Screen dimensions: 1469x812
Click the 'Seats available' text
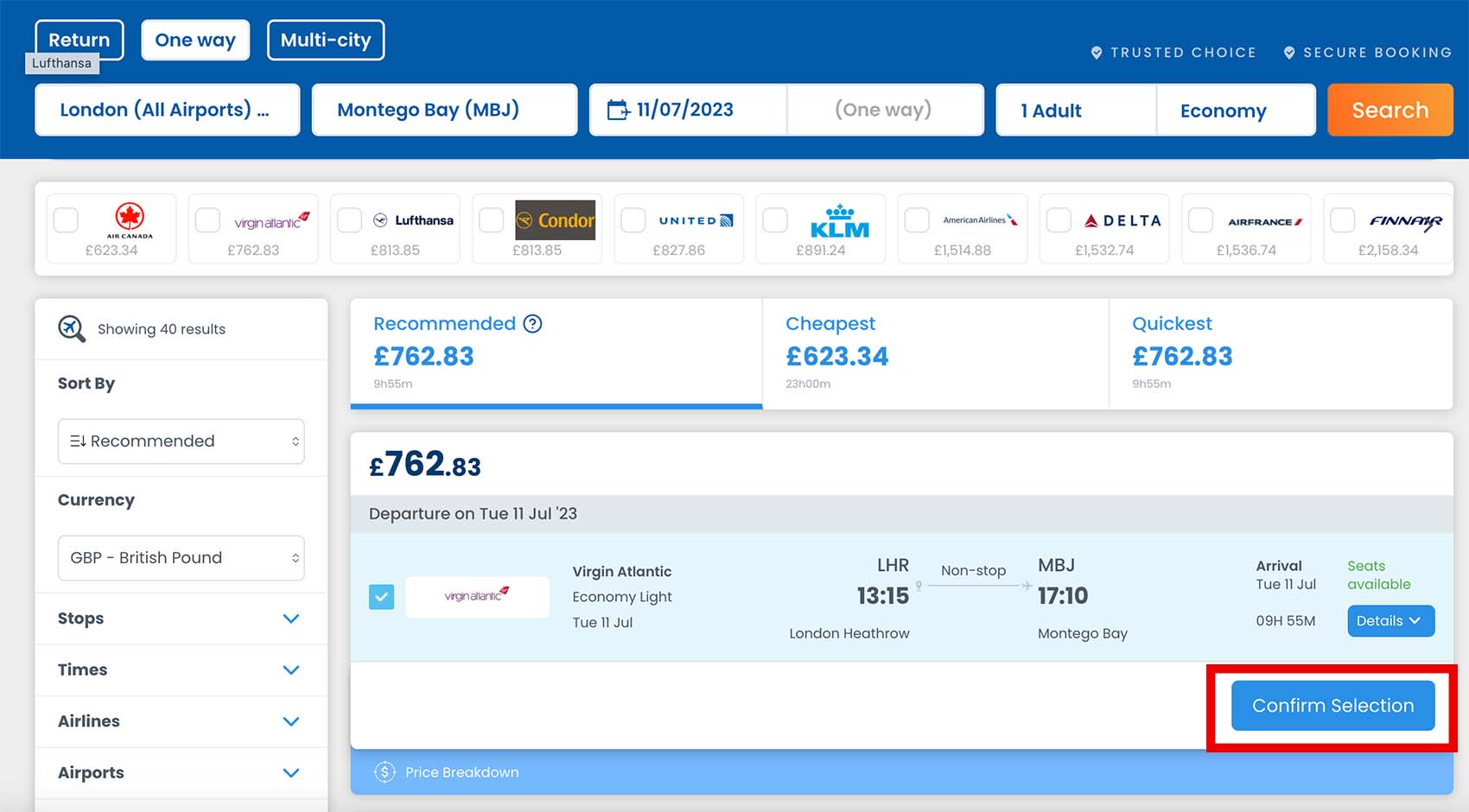[x=1378, y=575]
